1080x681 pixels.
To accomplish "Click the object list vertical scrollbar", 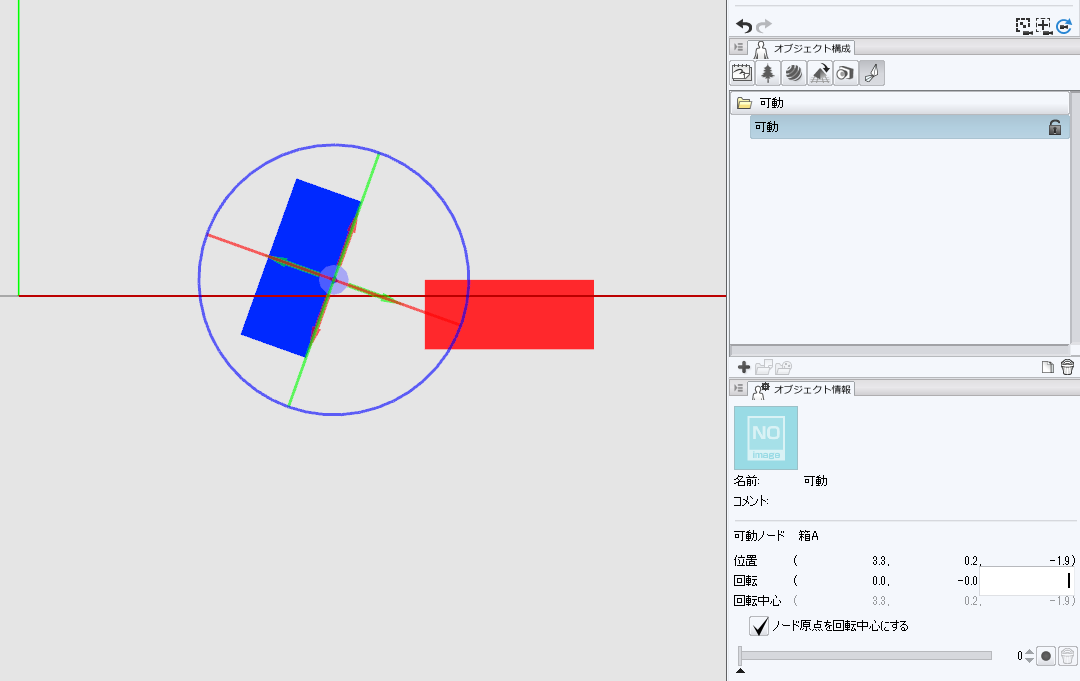I will (x=1075, y=217).
